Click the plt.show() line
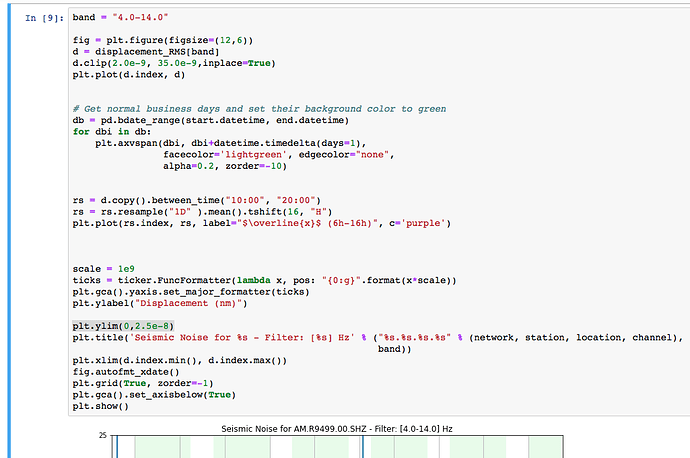The width and height of the screenshot is (690, 458). pyautogui.click(x=101, y=406)
